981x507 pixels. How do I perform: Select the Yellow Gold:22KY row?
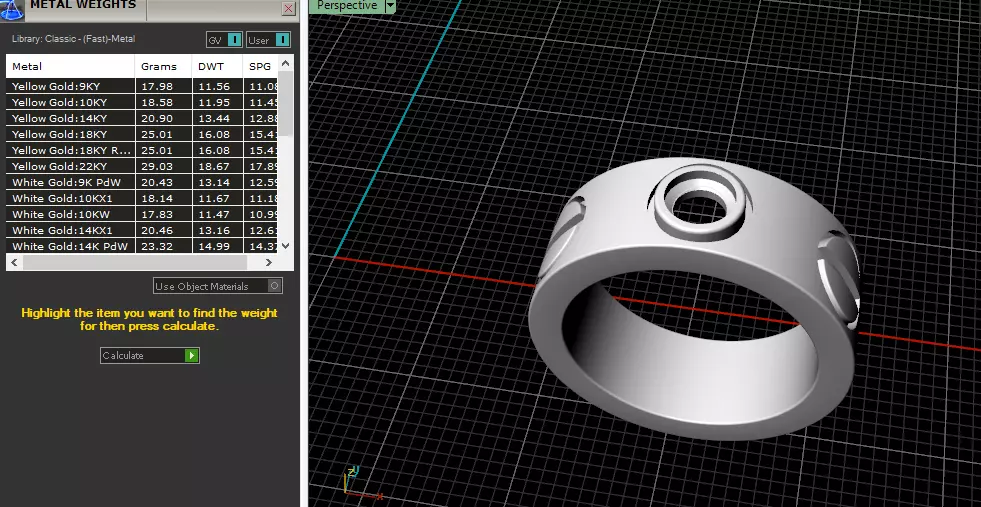tap(141, 166)
